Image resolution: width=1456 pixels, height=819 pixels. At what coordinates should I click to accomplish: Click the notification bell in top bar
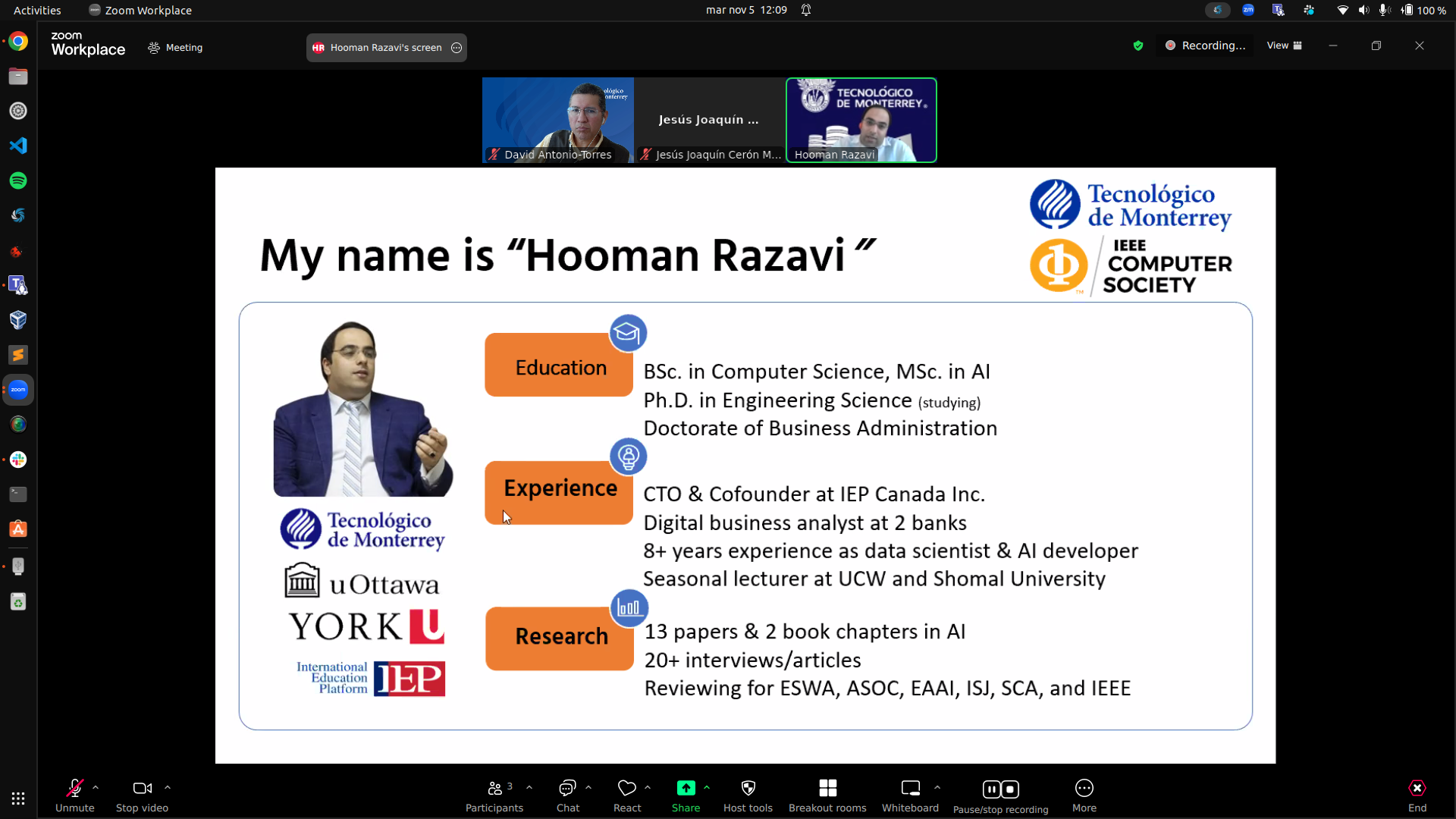[806, 10]
